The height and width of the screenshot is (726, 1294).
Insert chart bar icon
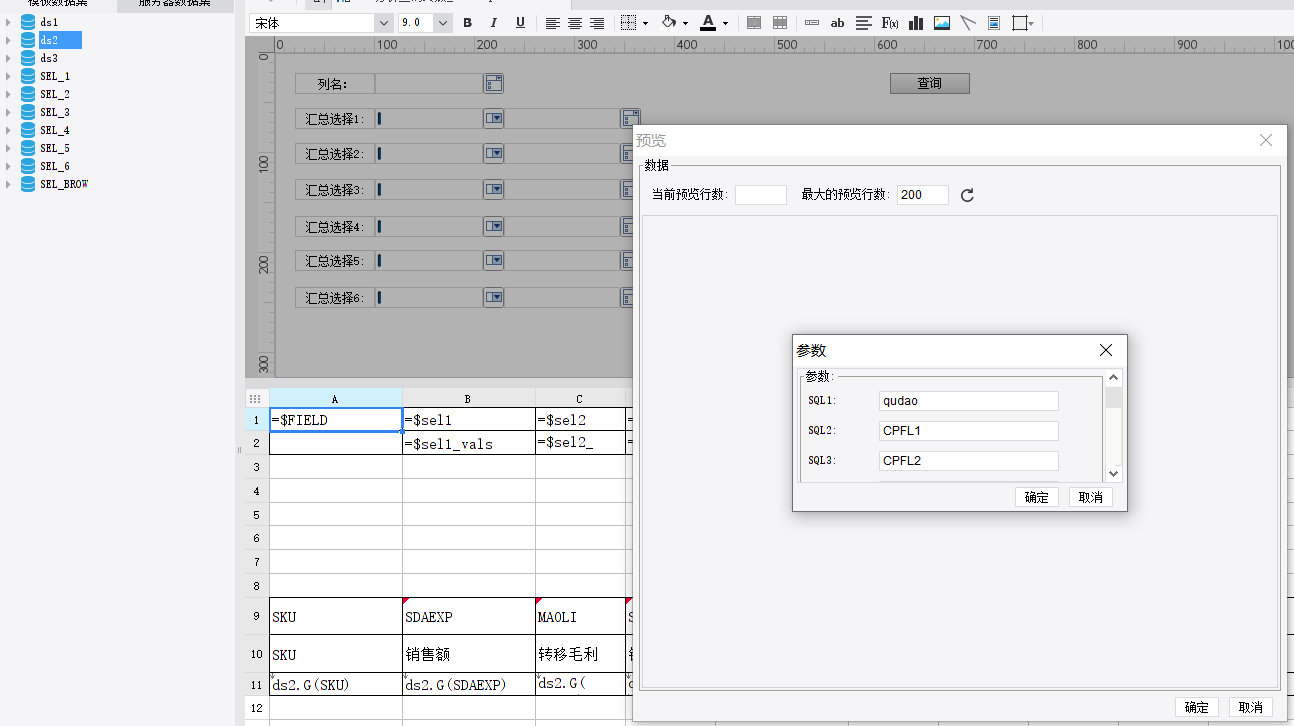[916, 23]
